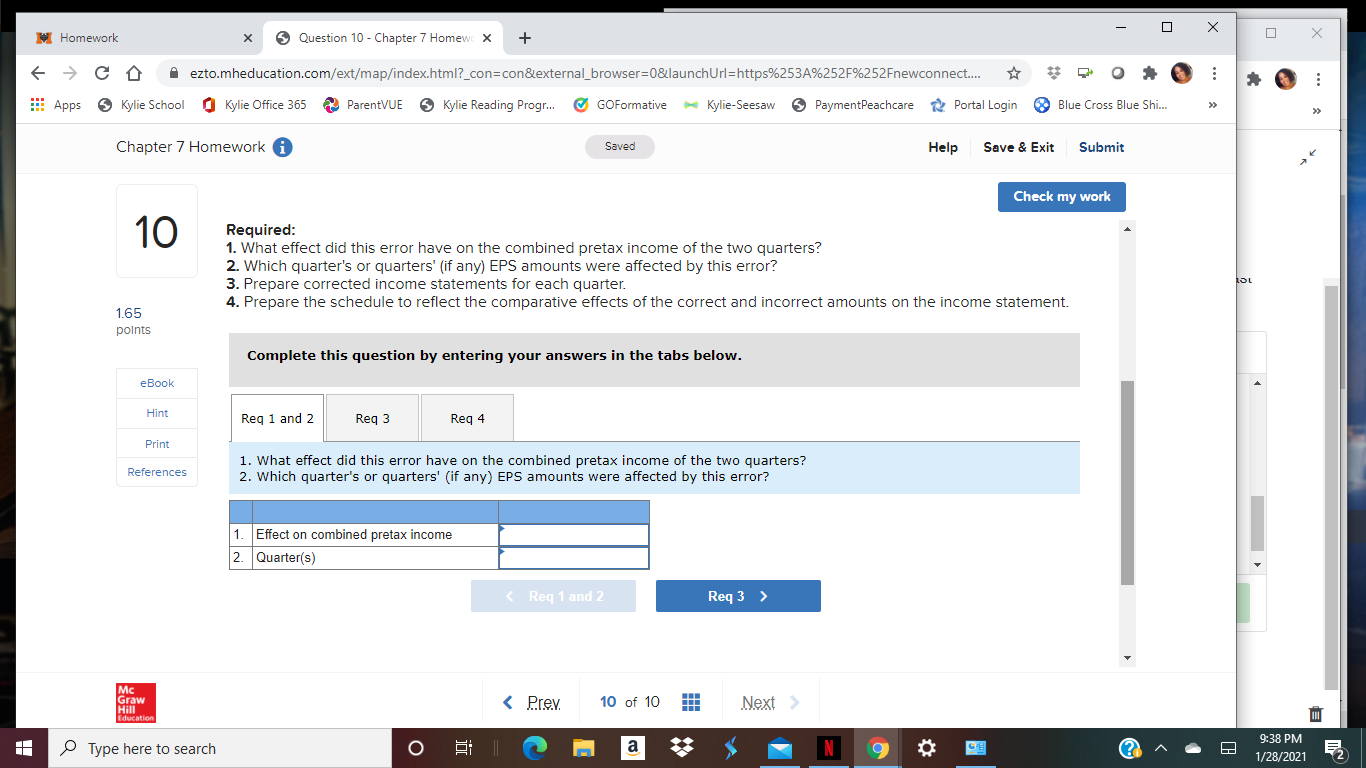Close the Homework tab
The height and width of the screenshot is (768, 1366).
(248, 38)
